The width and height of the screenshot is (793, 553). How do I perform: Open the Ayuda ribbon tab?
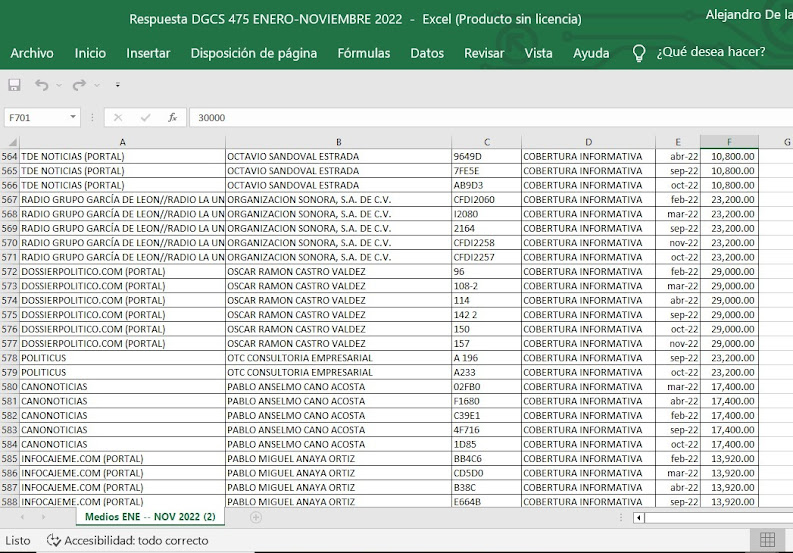pyautogui.click(x=591, y=53)
